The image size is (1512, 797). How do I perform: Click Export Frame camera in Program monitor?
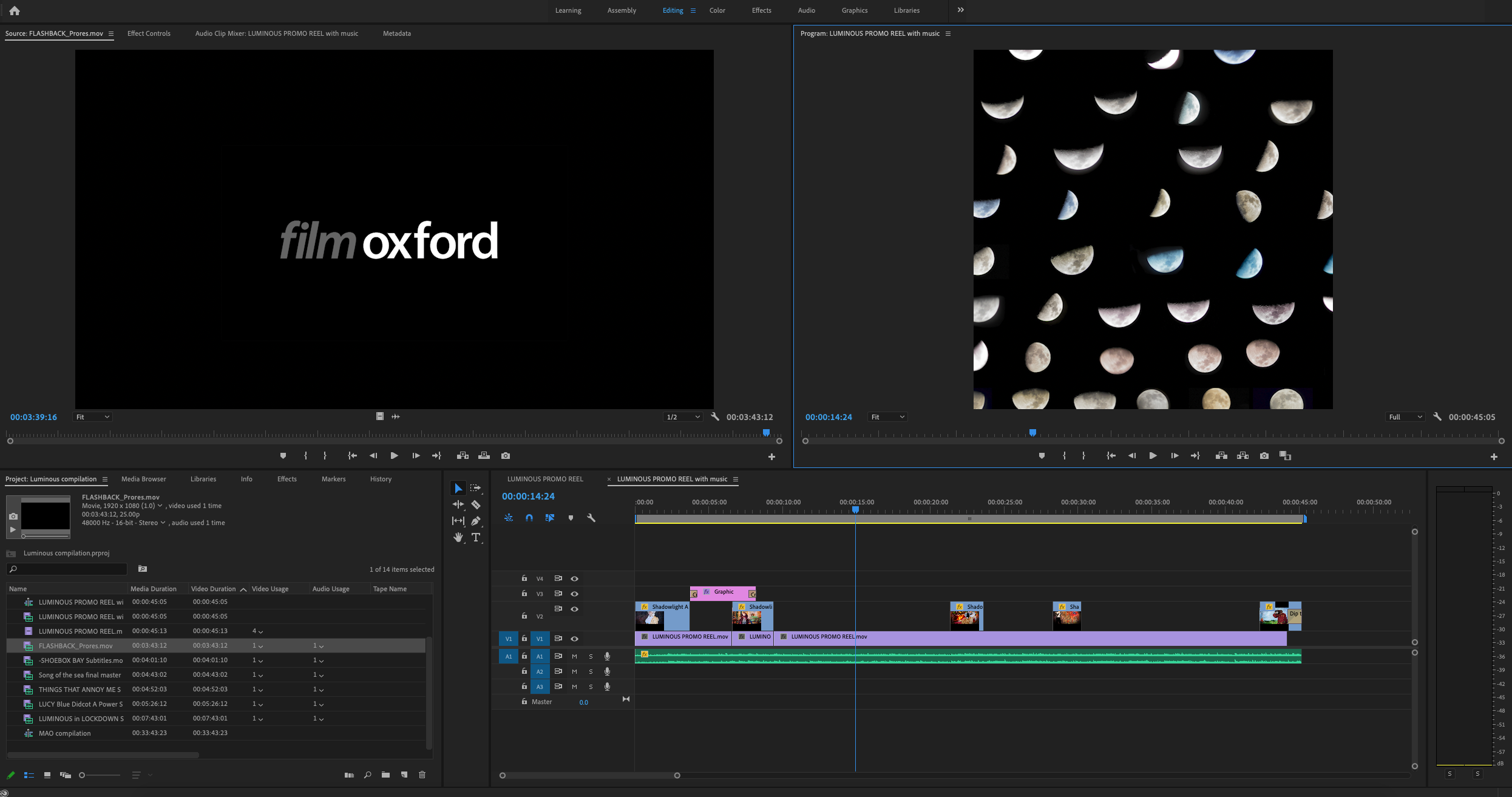1264,456
